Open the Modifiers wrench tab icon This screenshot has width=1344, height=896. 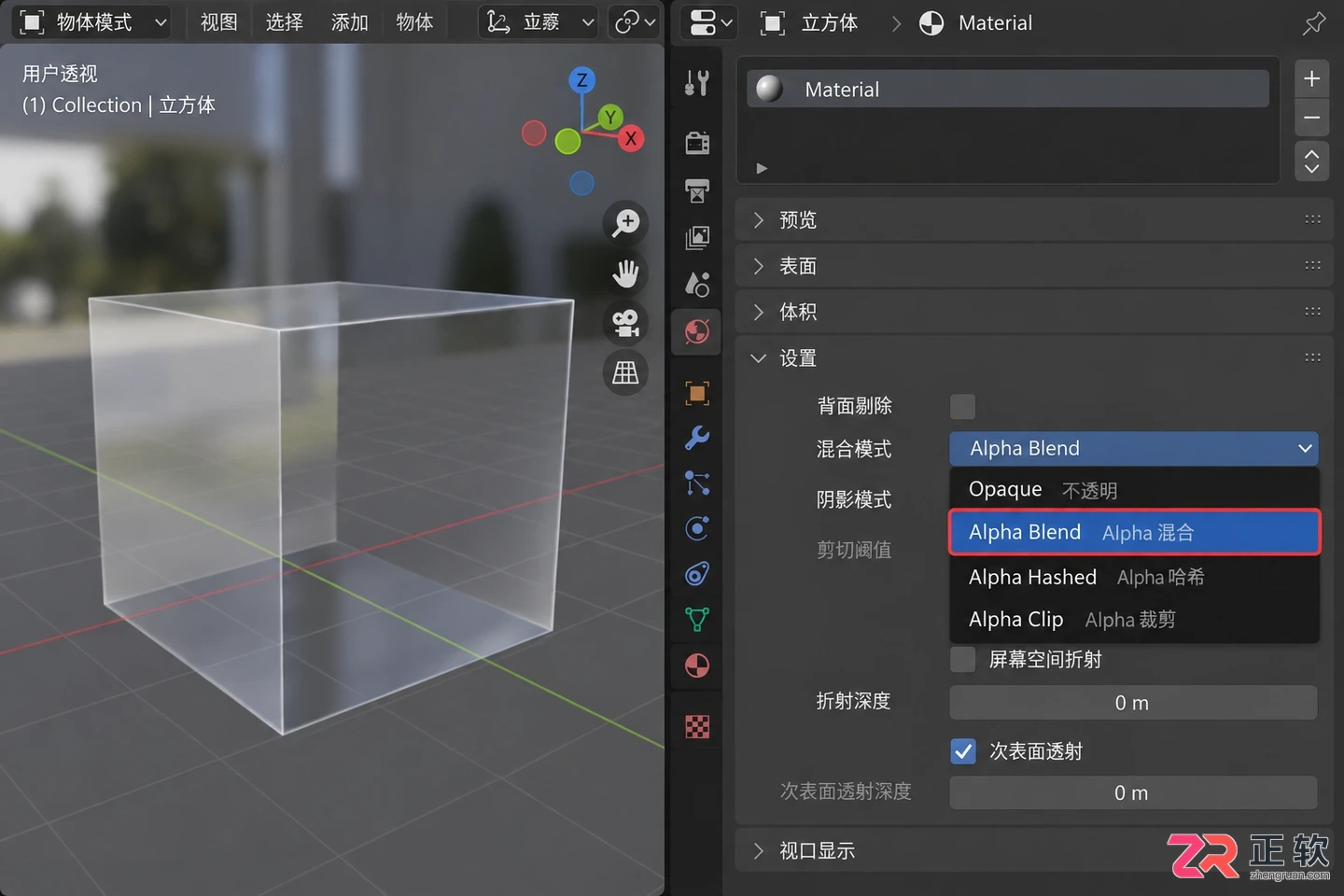click(697, 438)
